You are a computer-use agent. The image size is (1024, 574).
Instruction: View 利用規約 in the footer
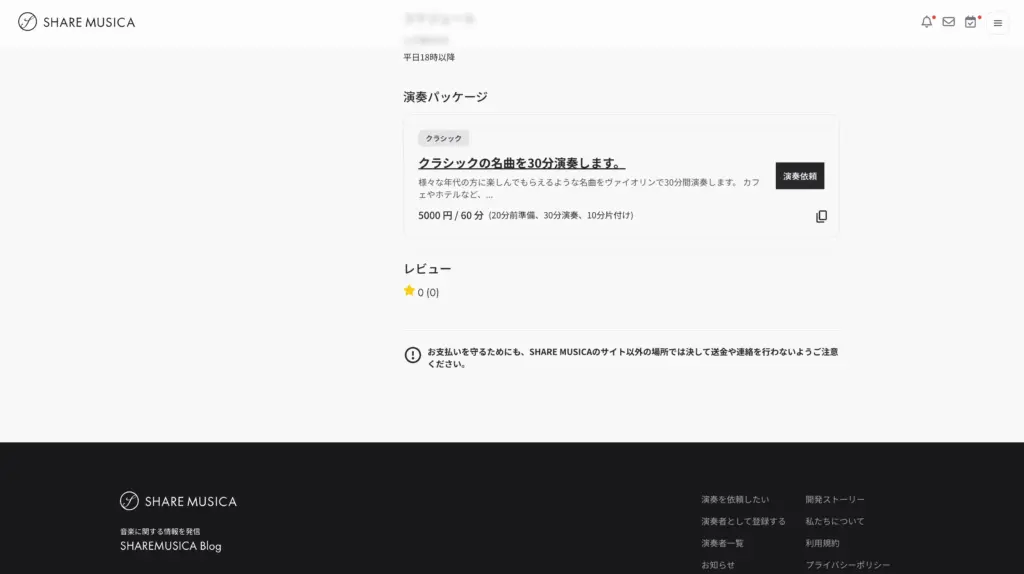tap(822, 543)
